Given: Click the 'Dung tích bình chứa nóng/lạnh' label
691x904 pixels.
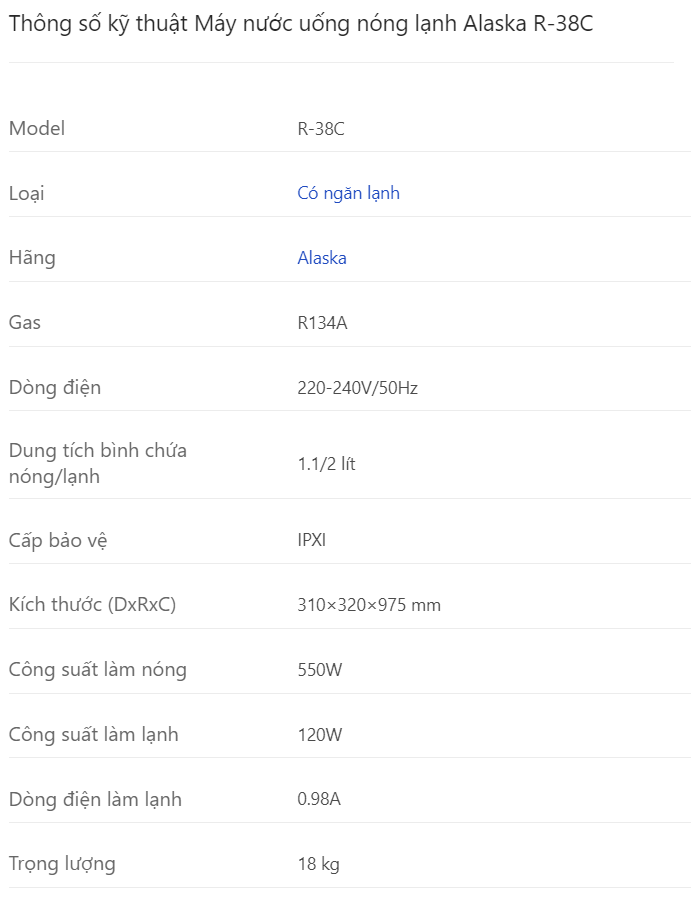Looking at the screenshot, I should (98, 464).
